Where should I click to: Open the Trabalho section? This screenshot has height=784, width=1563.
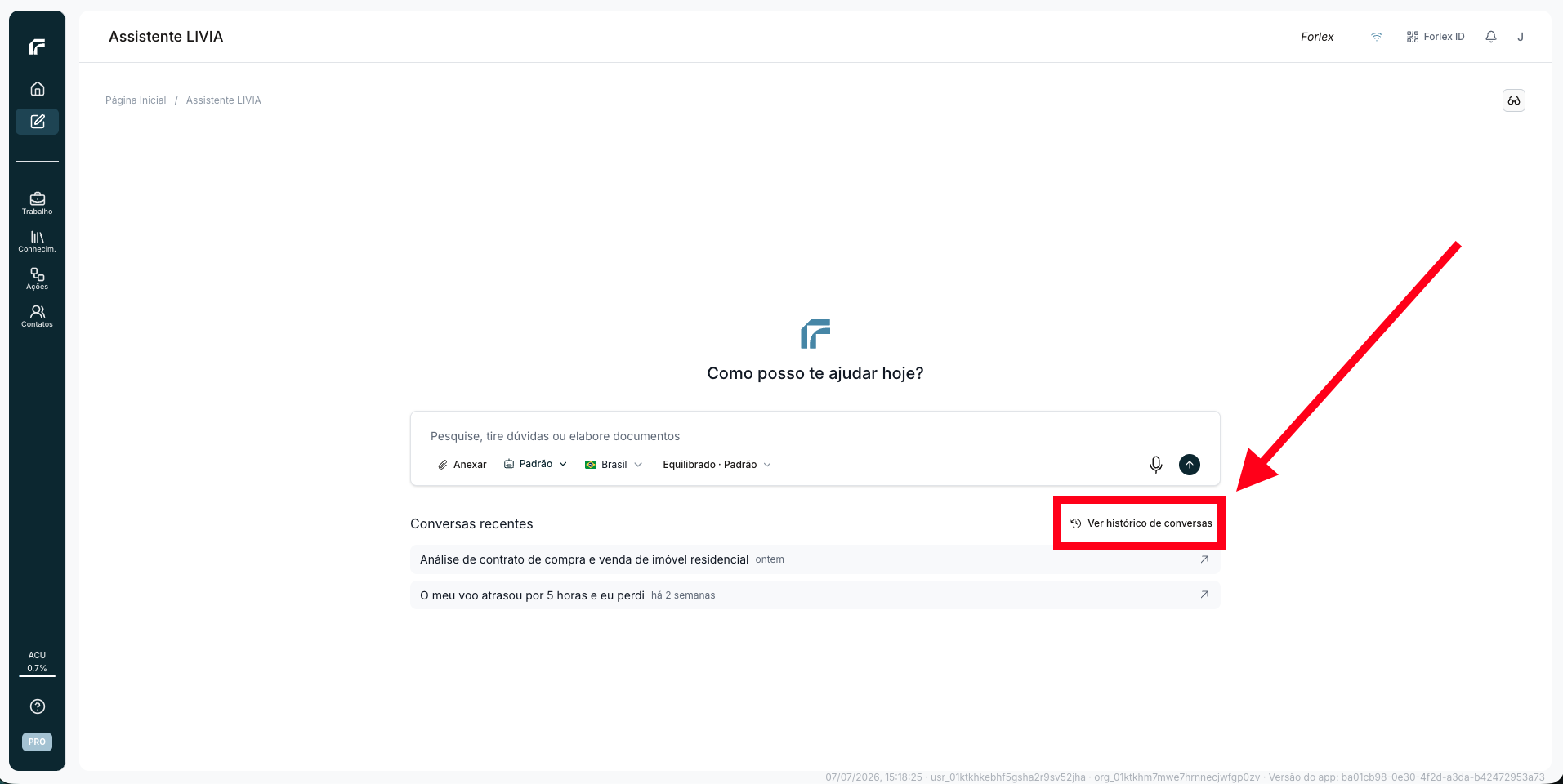coord(38,203)
